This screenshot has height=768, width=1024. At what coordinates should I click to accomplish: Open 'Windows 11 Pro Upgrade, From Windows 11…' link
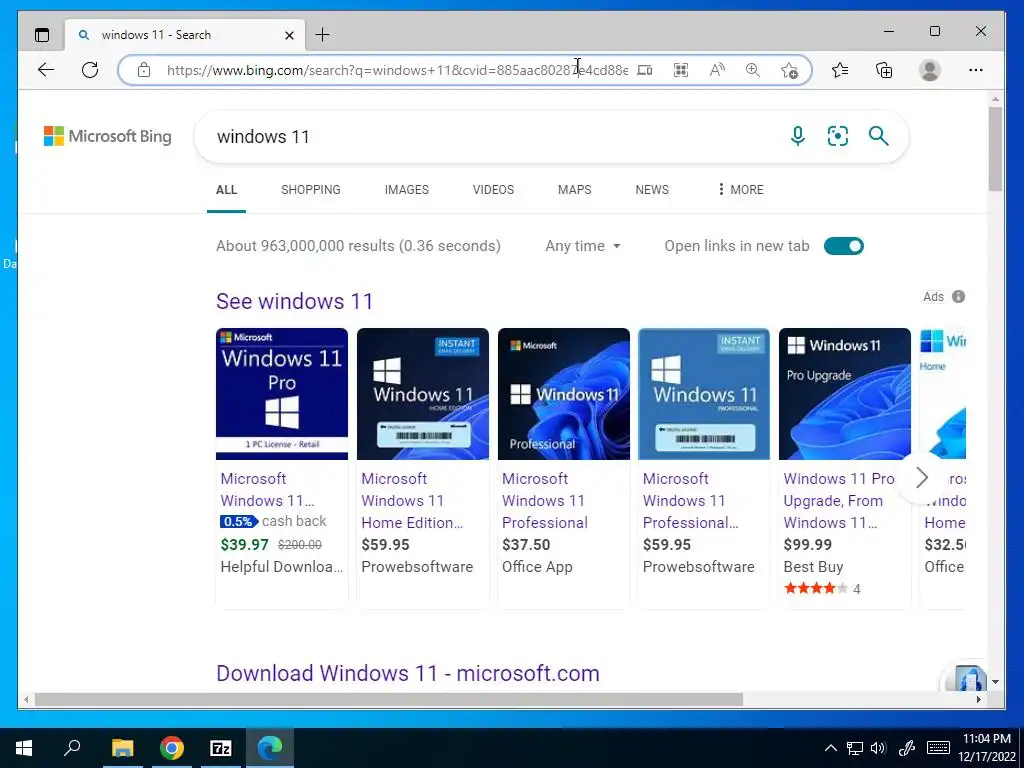(839, 501)
